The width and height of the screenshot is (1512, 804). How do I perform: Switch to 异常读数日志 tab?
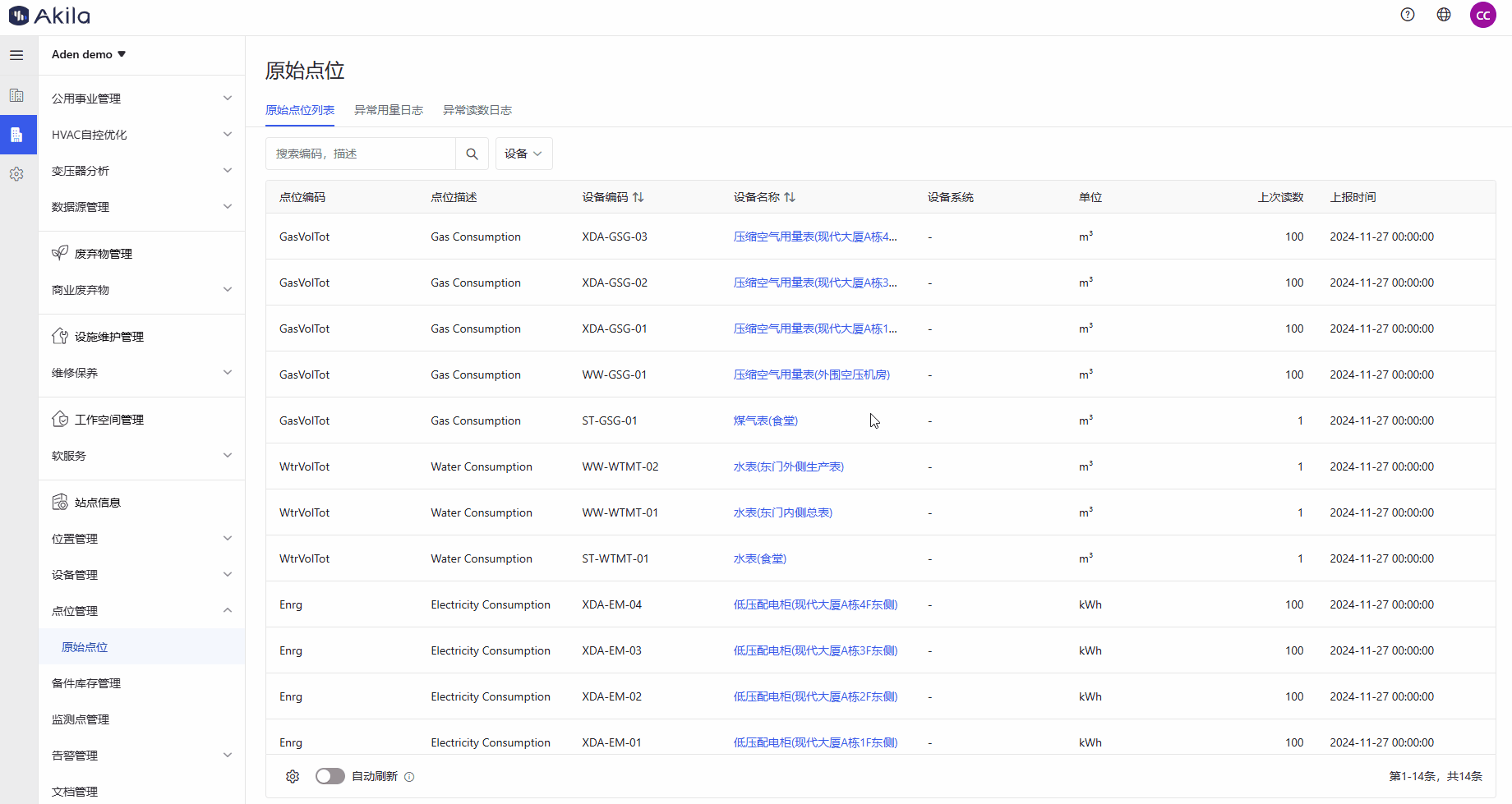coord(477,110)
